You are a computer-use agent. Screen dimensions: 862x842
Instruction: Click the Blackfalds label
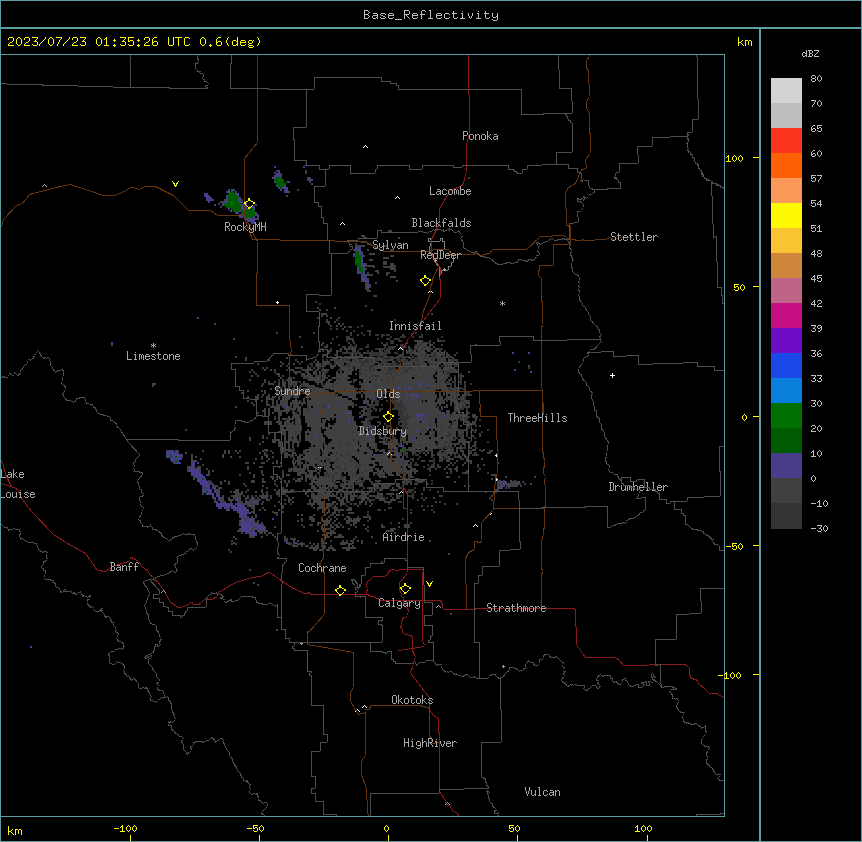coord(441,223)
